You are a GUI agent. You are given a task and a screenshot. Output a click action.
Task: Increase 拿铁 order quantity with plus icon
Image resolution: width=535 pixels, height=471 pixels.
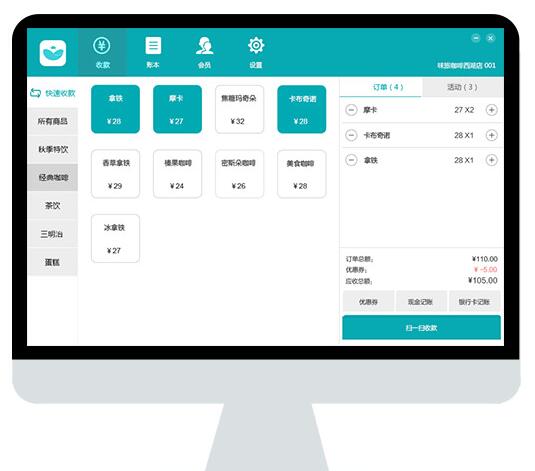tap(491, 160)
